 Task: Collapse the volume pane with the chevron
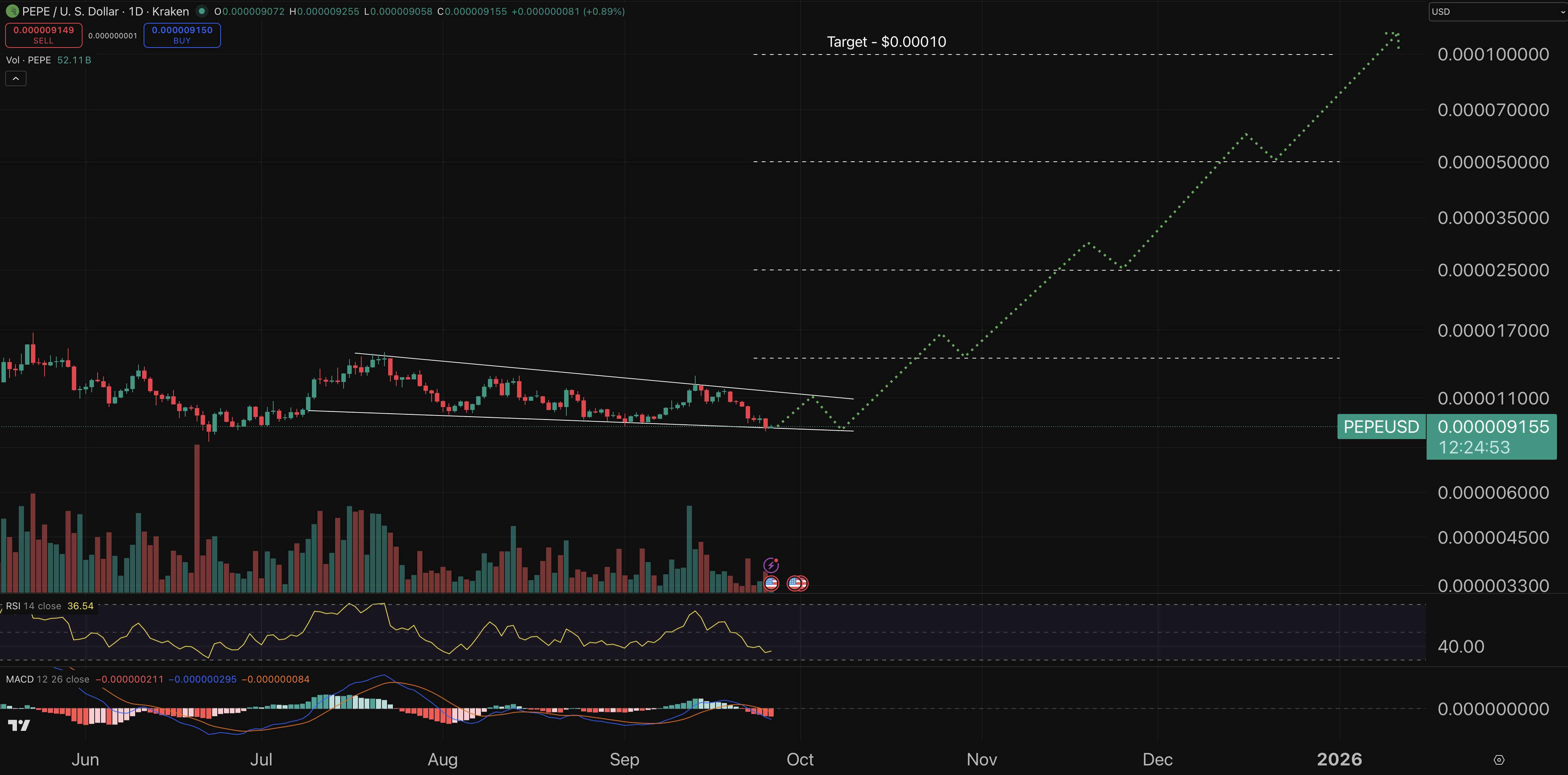pyautogui.click(x=15, y=78)
